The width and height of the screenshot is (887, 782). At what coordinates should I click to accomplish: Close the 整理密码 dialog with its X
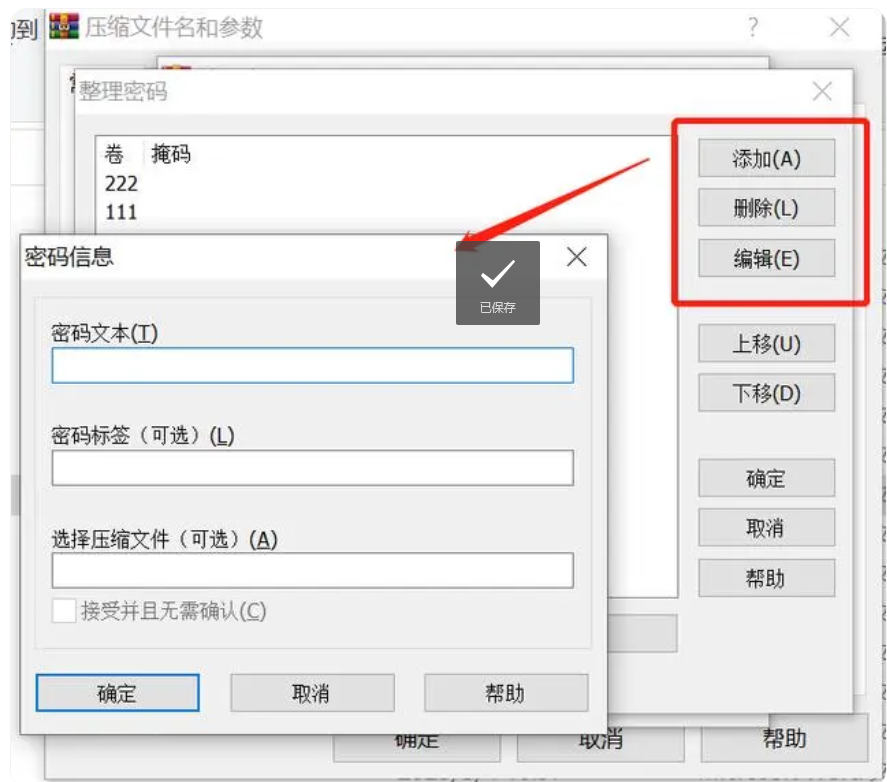[822, 91]
